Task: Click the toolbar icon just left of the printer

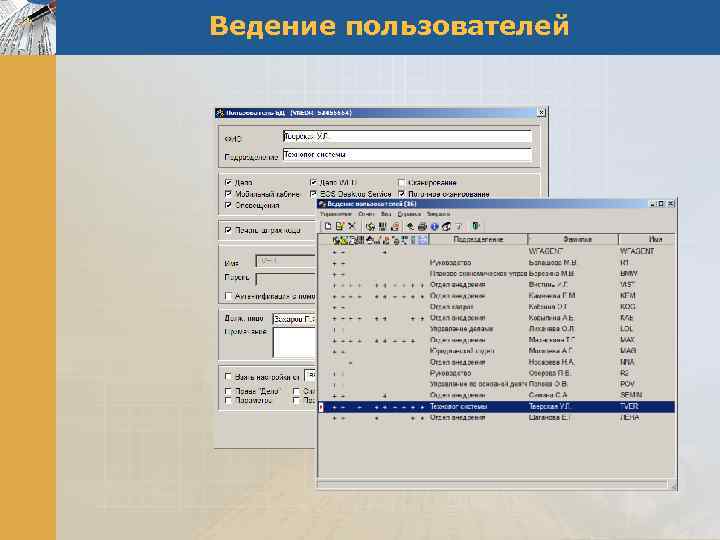Action: pos(410,226)
